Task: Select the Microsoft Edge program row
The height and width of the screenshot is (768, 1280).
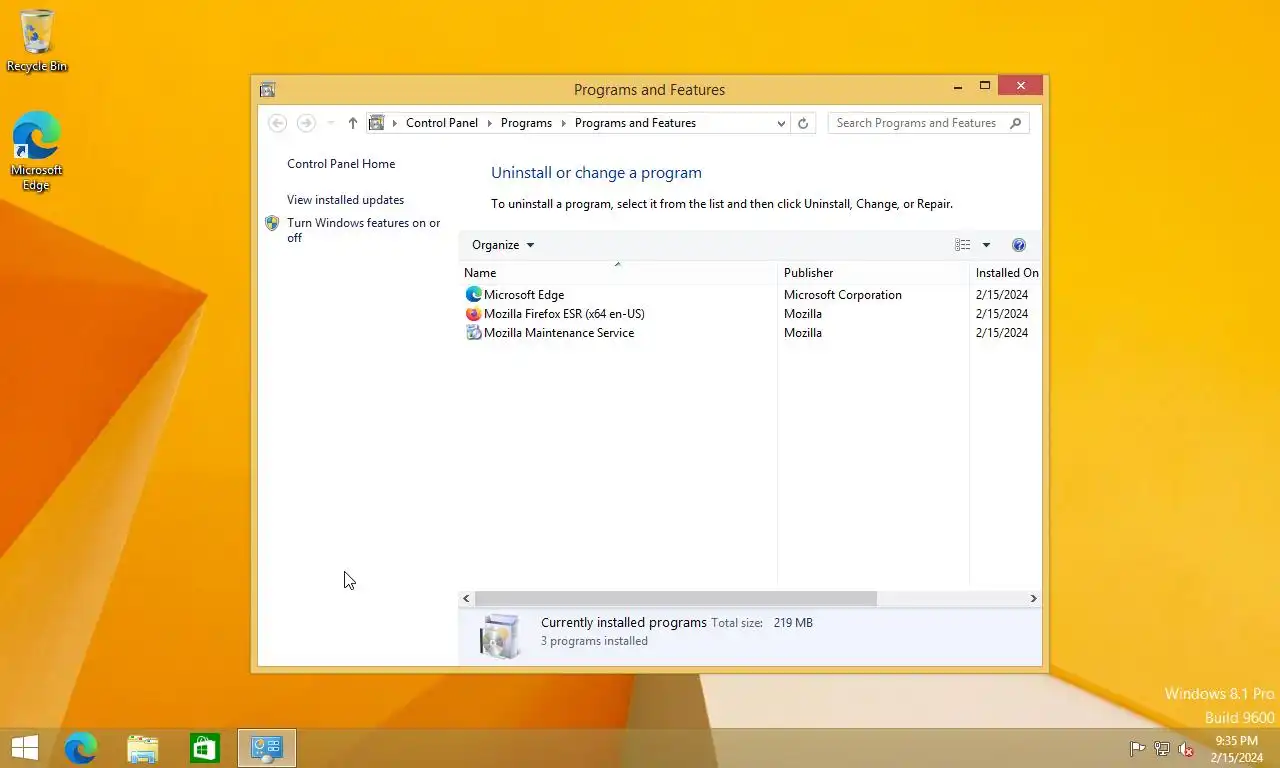Action: coord(750,295)
